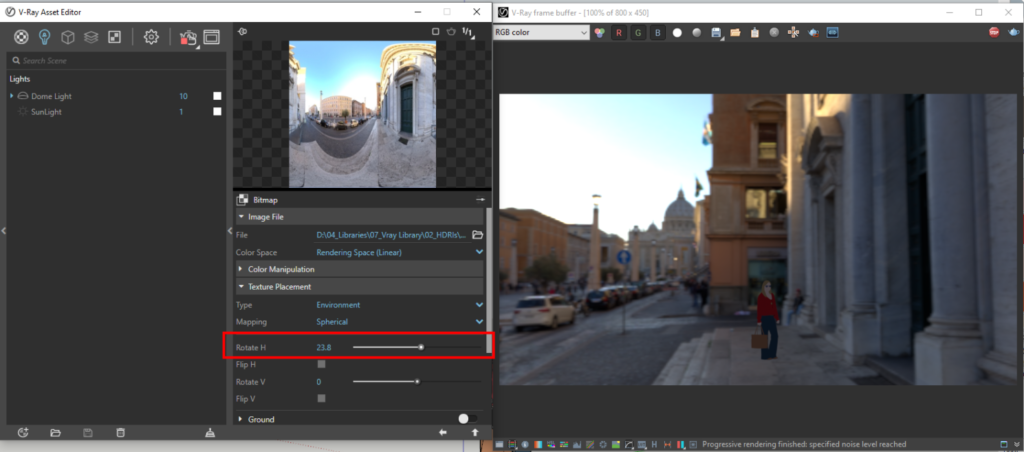Image resolution: width=1024 pixels, height=452 pixels.
Task: Toggle monochromatic mode gray circle
Action: coord(697,32)
